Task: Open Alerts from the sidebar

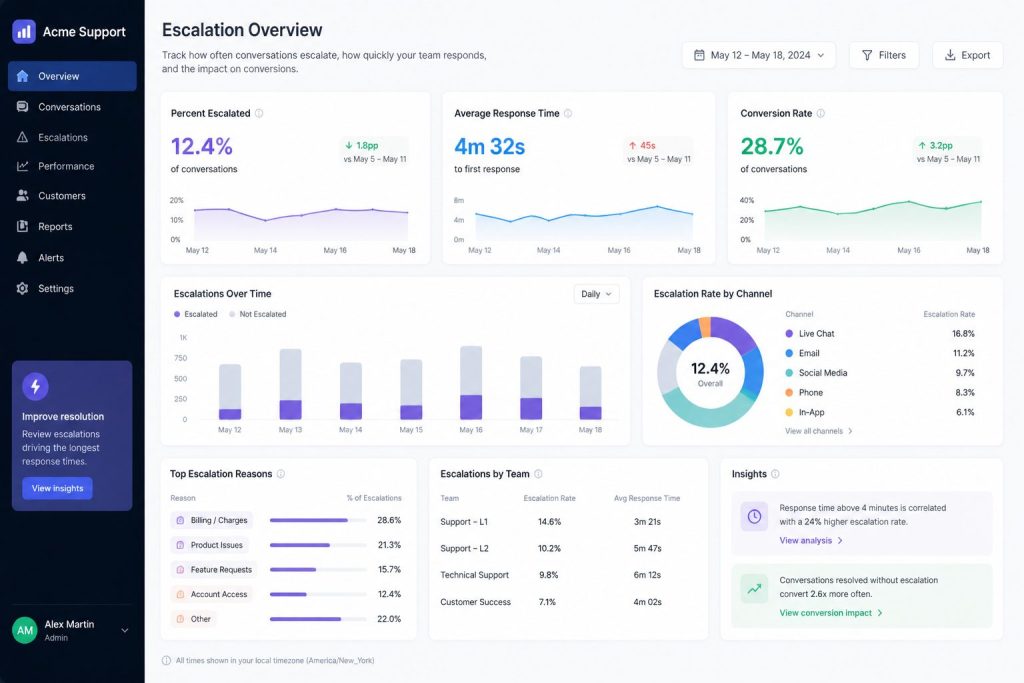Action: pos(72,258)
